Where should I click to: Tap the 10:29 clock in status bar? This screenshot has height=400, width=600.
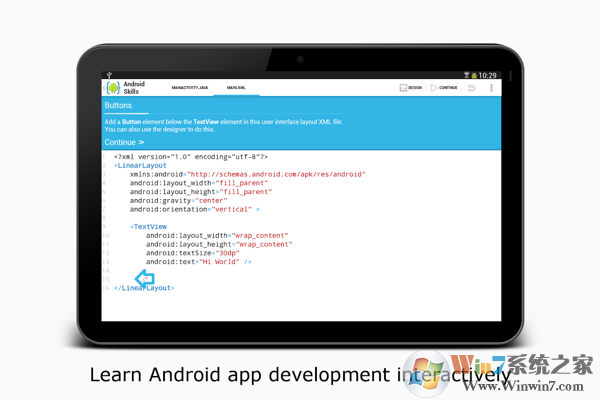(x=488, y=75)
